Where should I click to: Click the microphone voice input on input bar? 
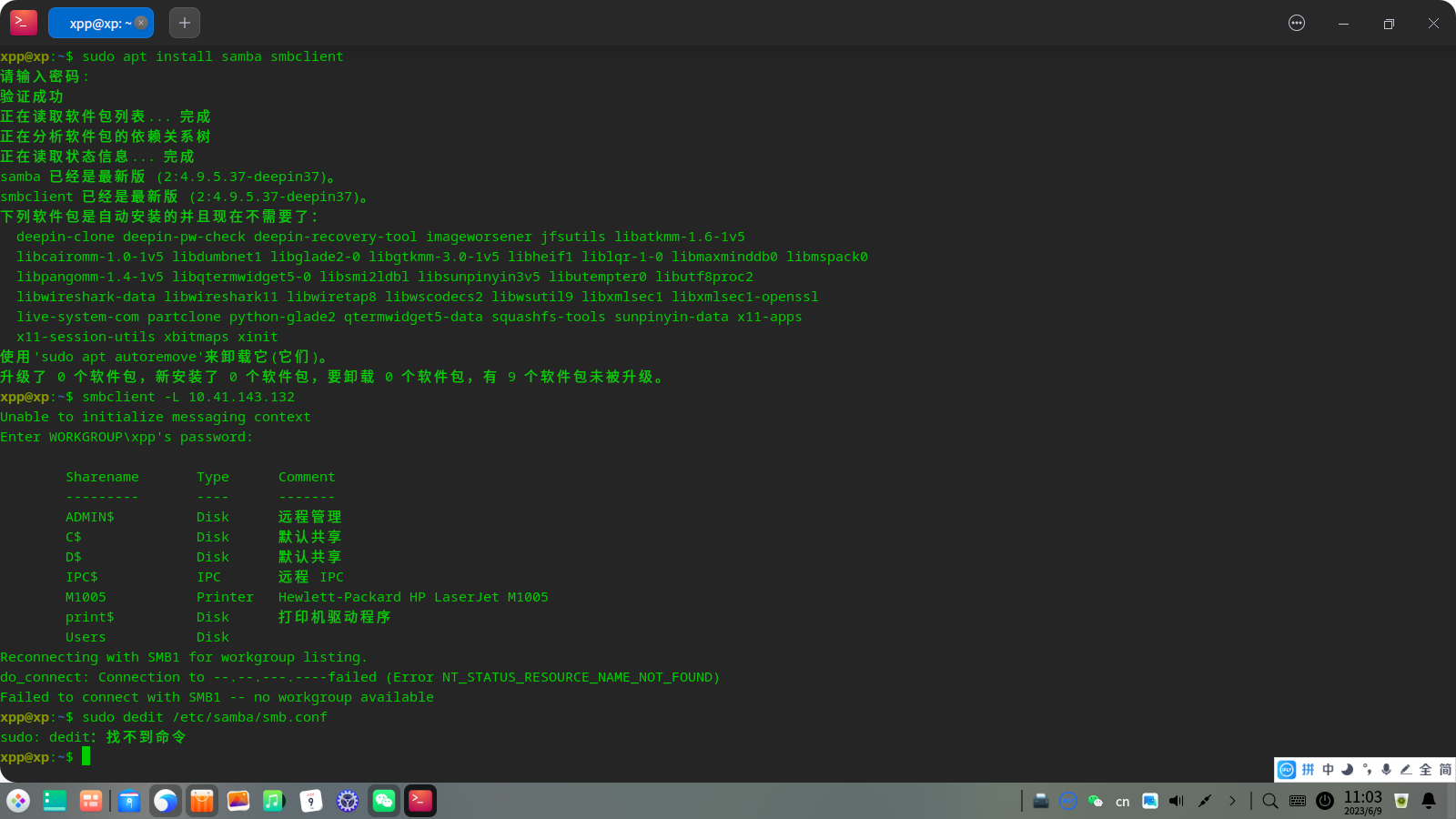[x=1386, y=770]
